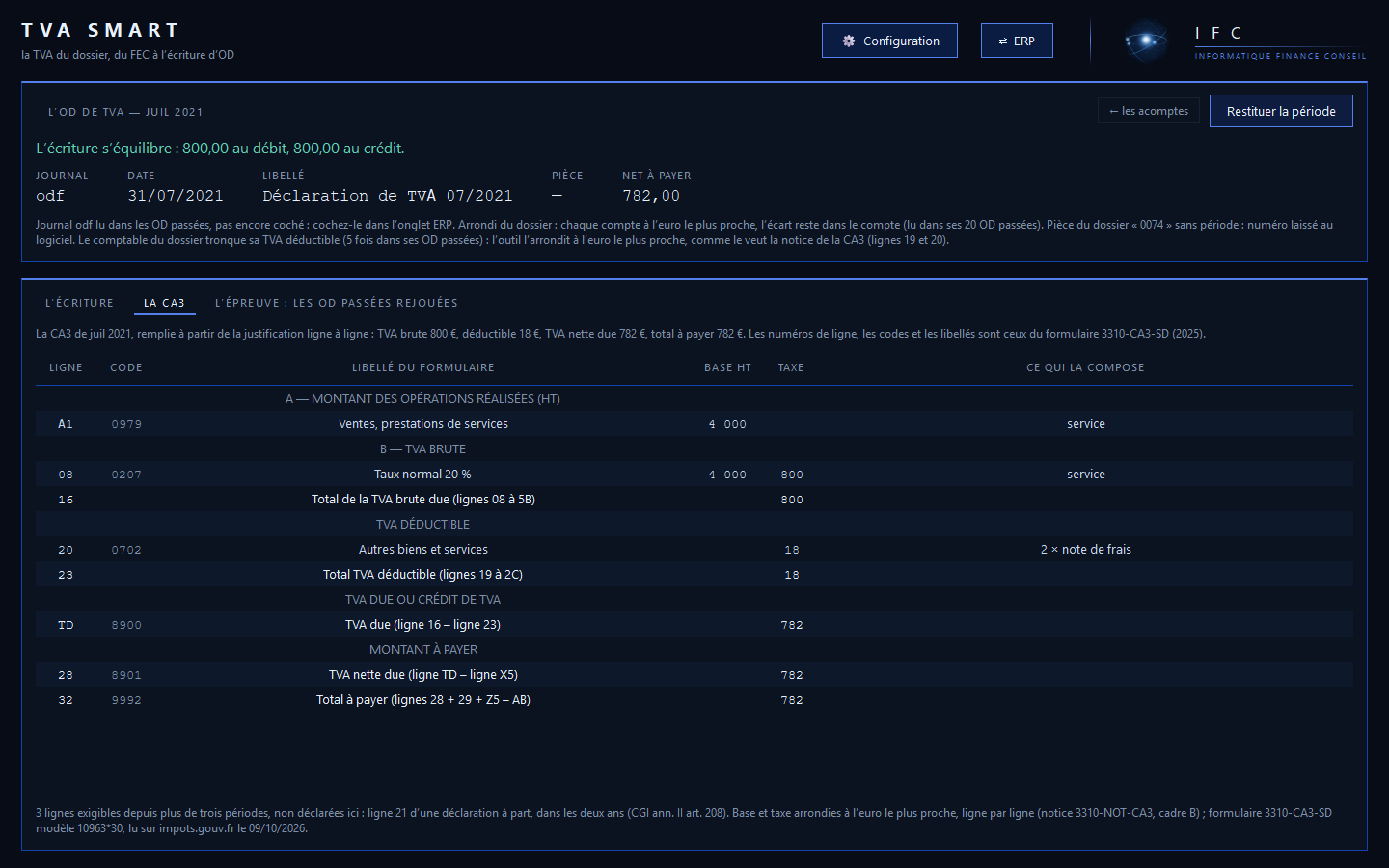Select the "Taux normal 20 %" label
This screenshot has height=868, width=1389.
click(x=423, y=475)
